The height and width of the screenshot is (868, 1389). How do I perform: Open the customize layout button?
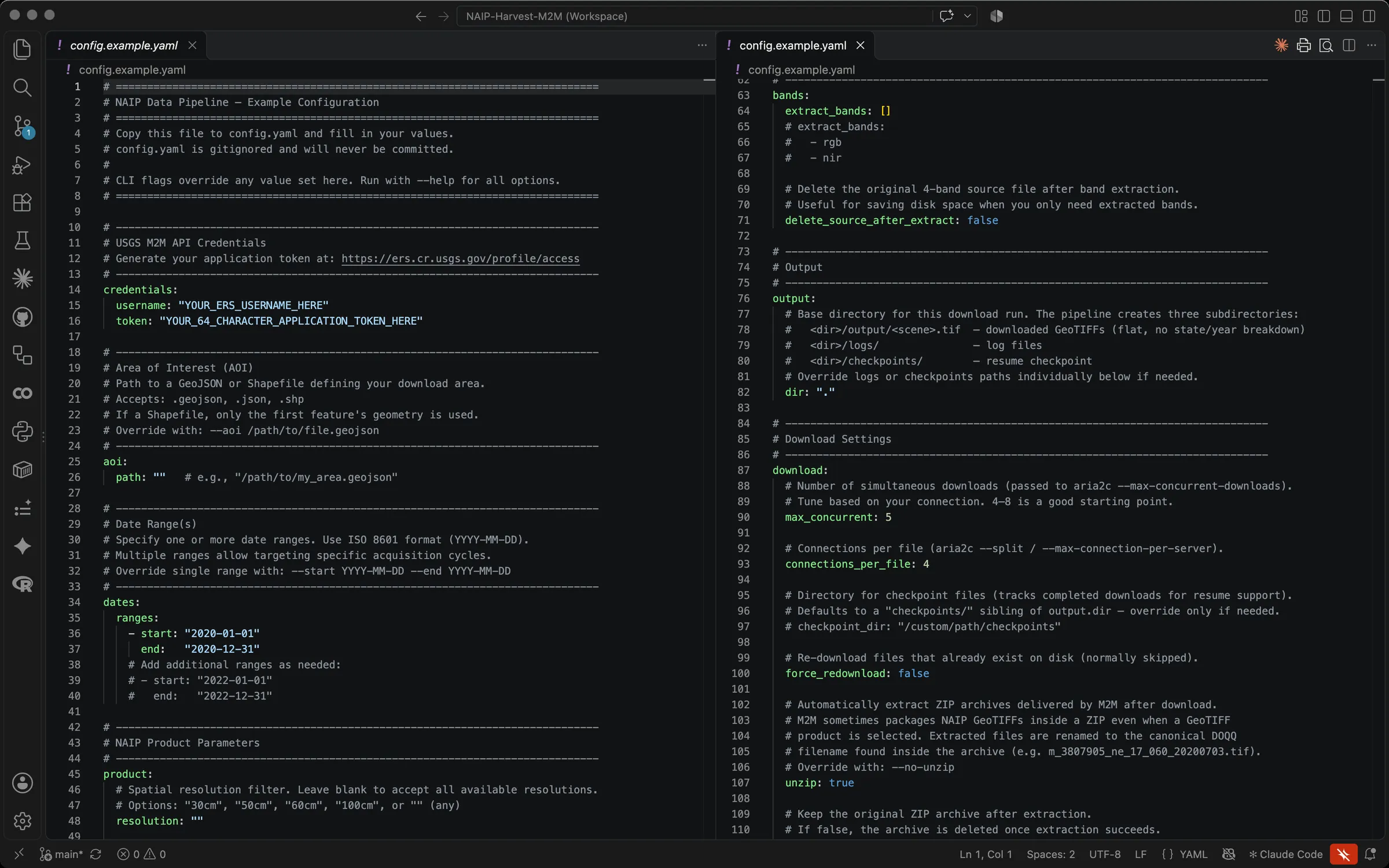point(1301,16)
